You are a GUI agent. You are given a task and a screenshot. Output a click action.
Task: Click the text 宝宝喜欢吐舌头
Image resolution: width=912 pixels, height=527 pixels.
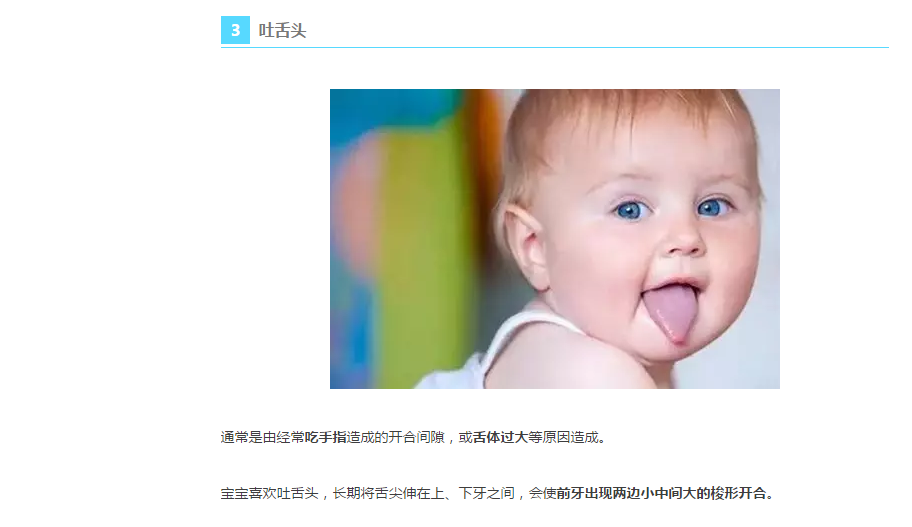tap(269, 493)
